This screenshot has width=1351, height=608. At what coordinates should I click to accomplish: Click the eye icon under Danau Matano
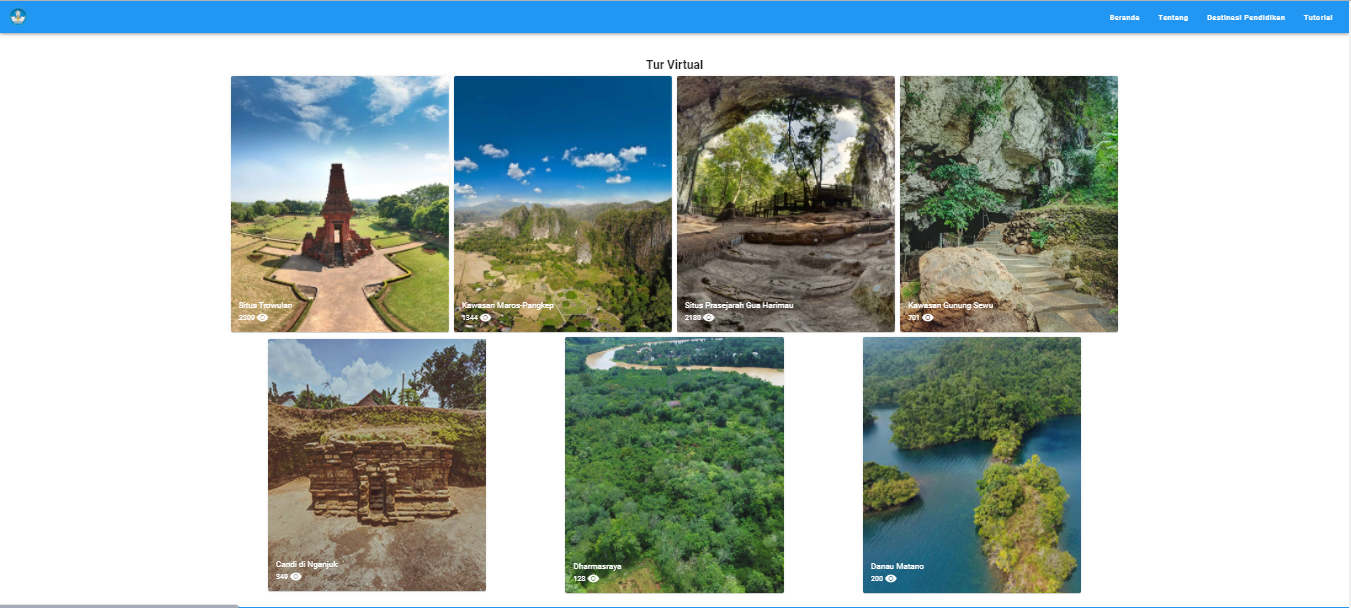coord(891,578)
